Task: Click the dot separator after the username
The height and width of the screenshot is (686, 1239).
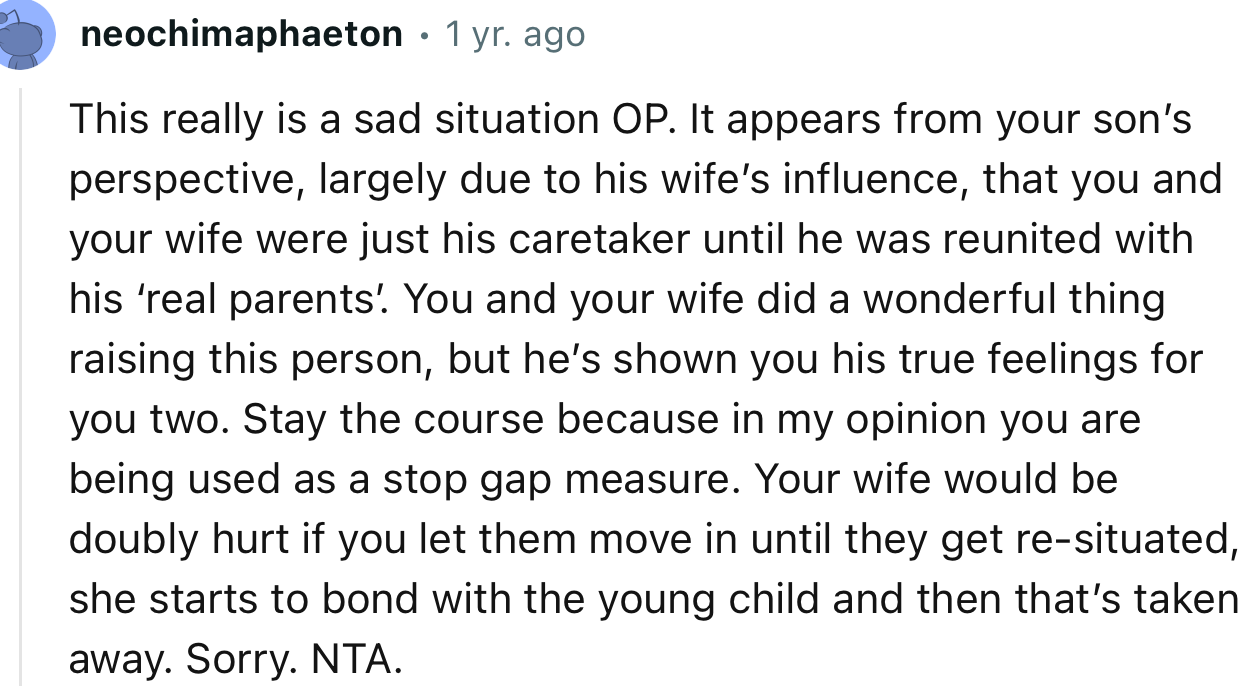Action: pos(425,37)
